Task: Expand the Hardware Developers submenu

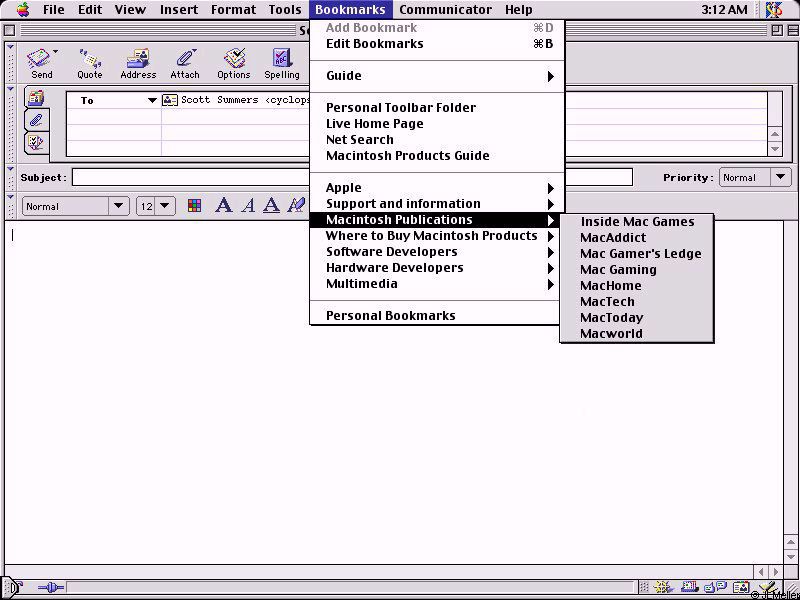Action: pyautogui.click(x=437, y=268)
